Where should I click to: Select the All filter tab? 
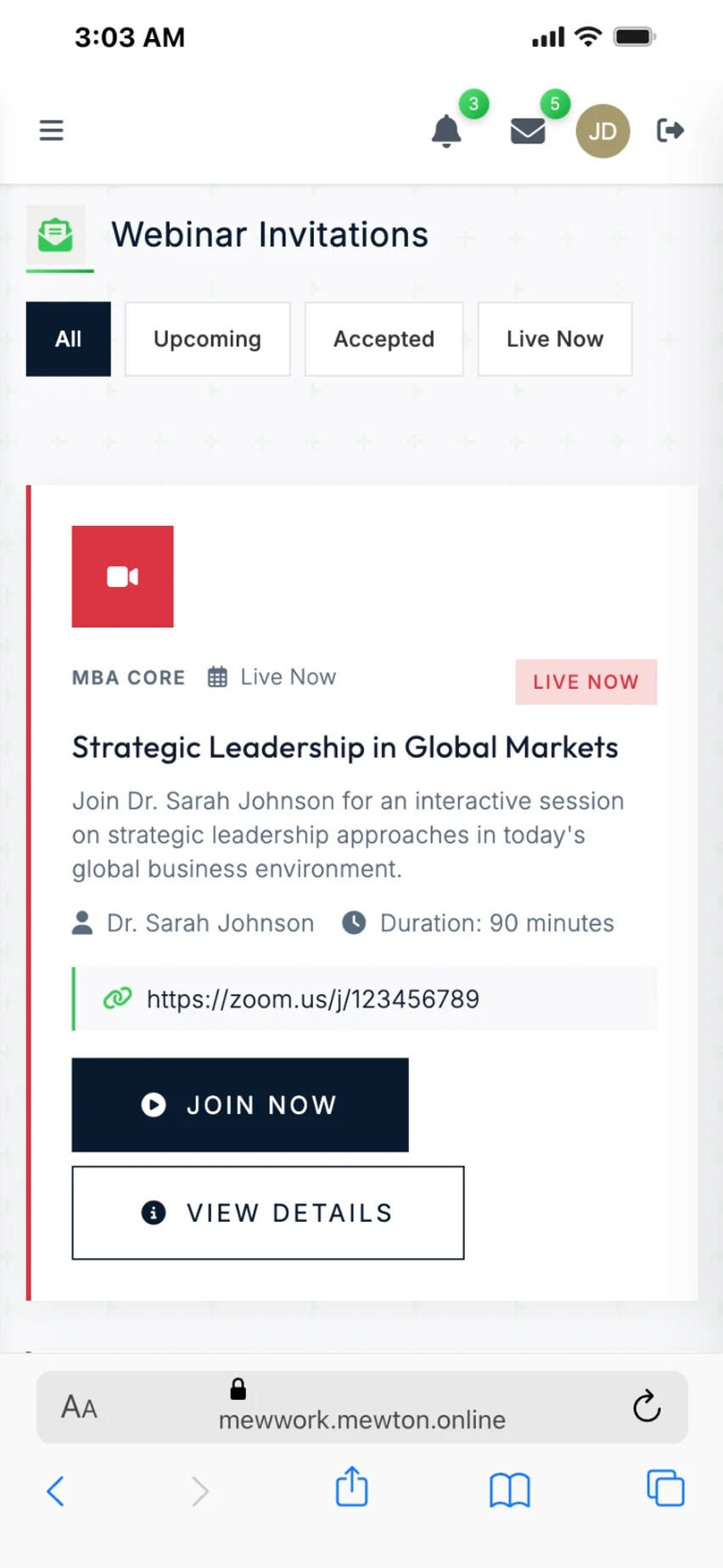(69, 339)
